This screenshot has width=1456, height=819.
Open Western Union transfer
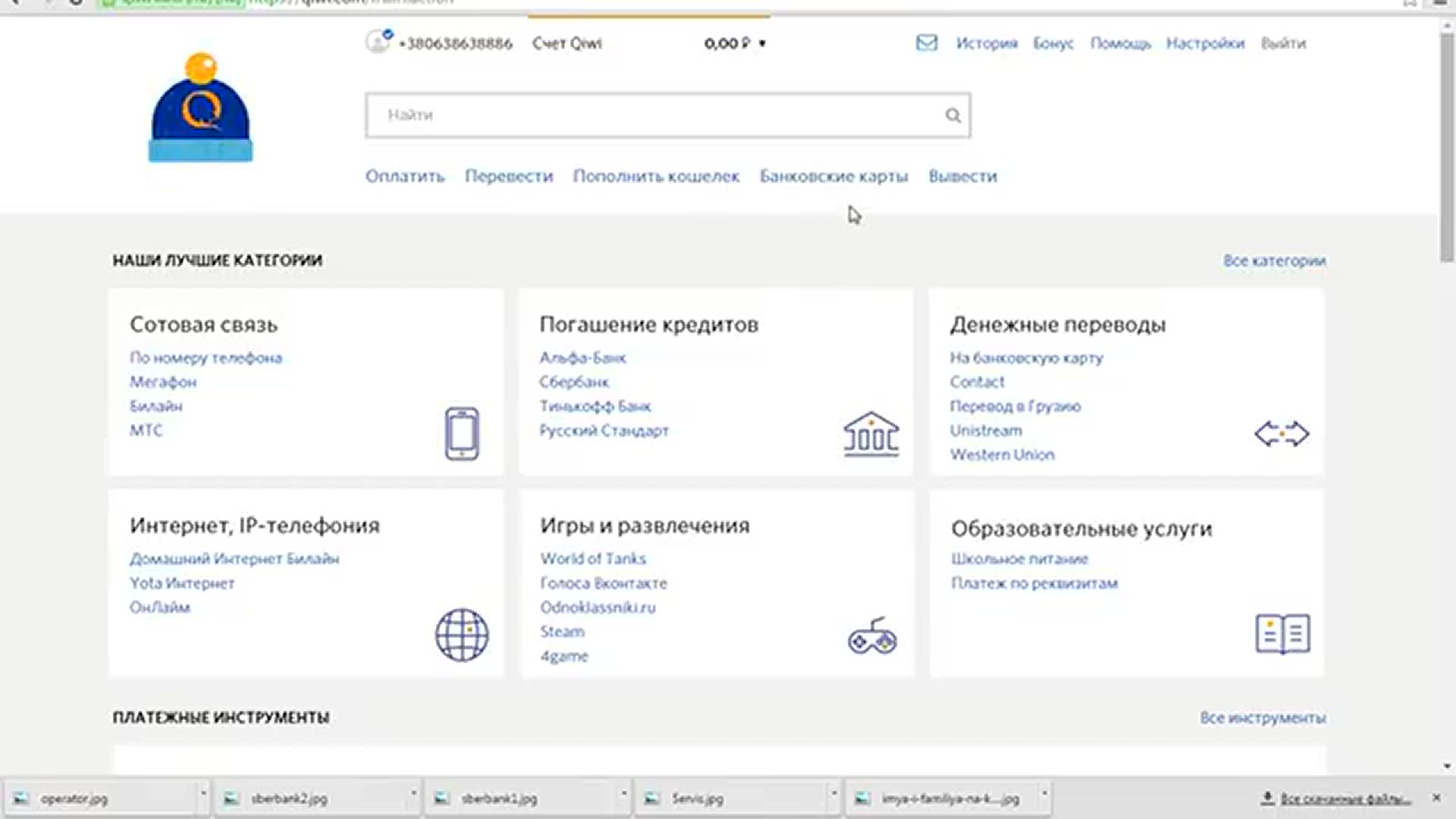tap(1002, 455)
